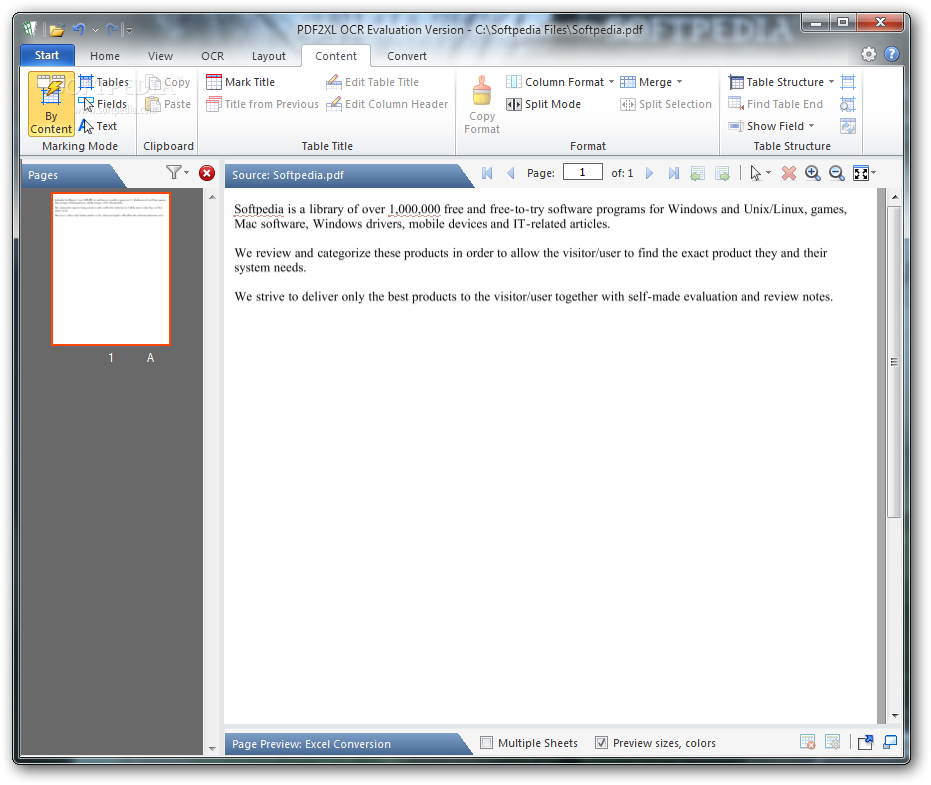This screenshot has height=785, width=931.
Task: Select page 1 thumbnail
Action: point(111,268)
